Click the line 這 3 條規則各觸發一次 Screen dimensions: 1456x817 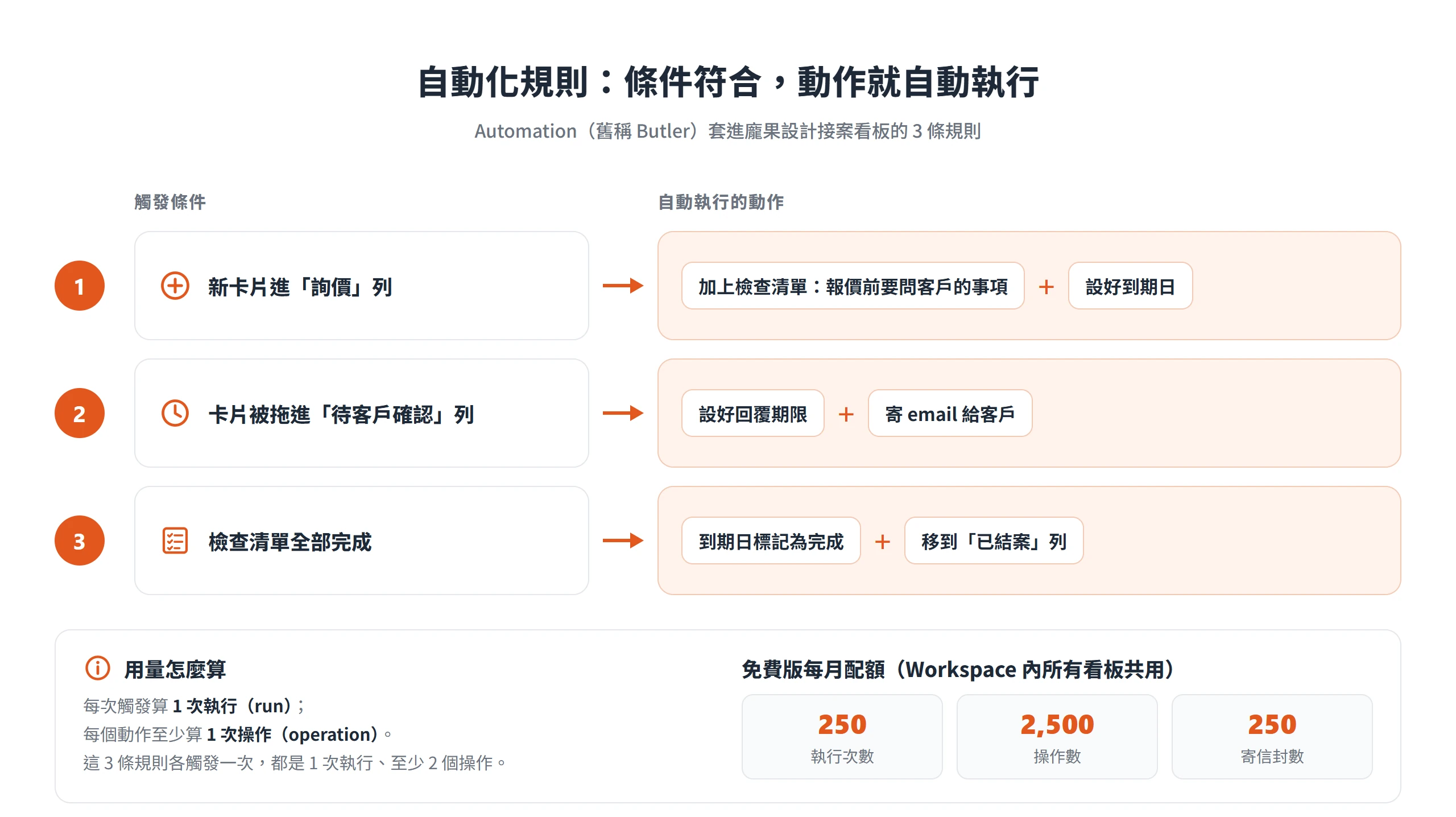pos(295,763)
